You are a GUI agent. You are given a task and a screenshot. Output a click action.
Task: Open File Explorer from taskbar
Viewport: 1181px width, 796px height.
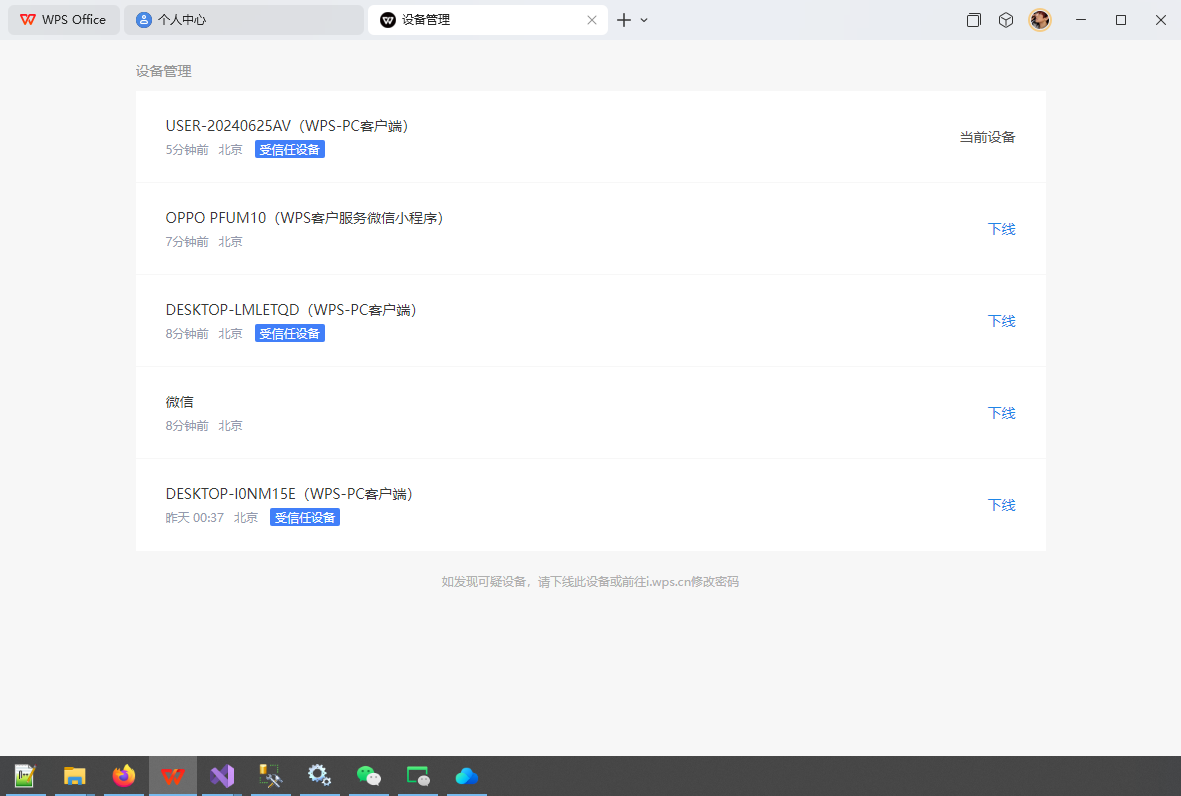coord(75,776)
